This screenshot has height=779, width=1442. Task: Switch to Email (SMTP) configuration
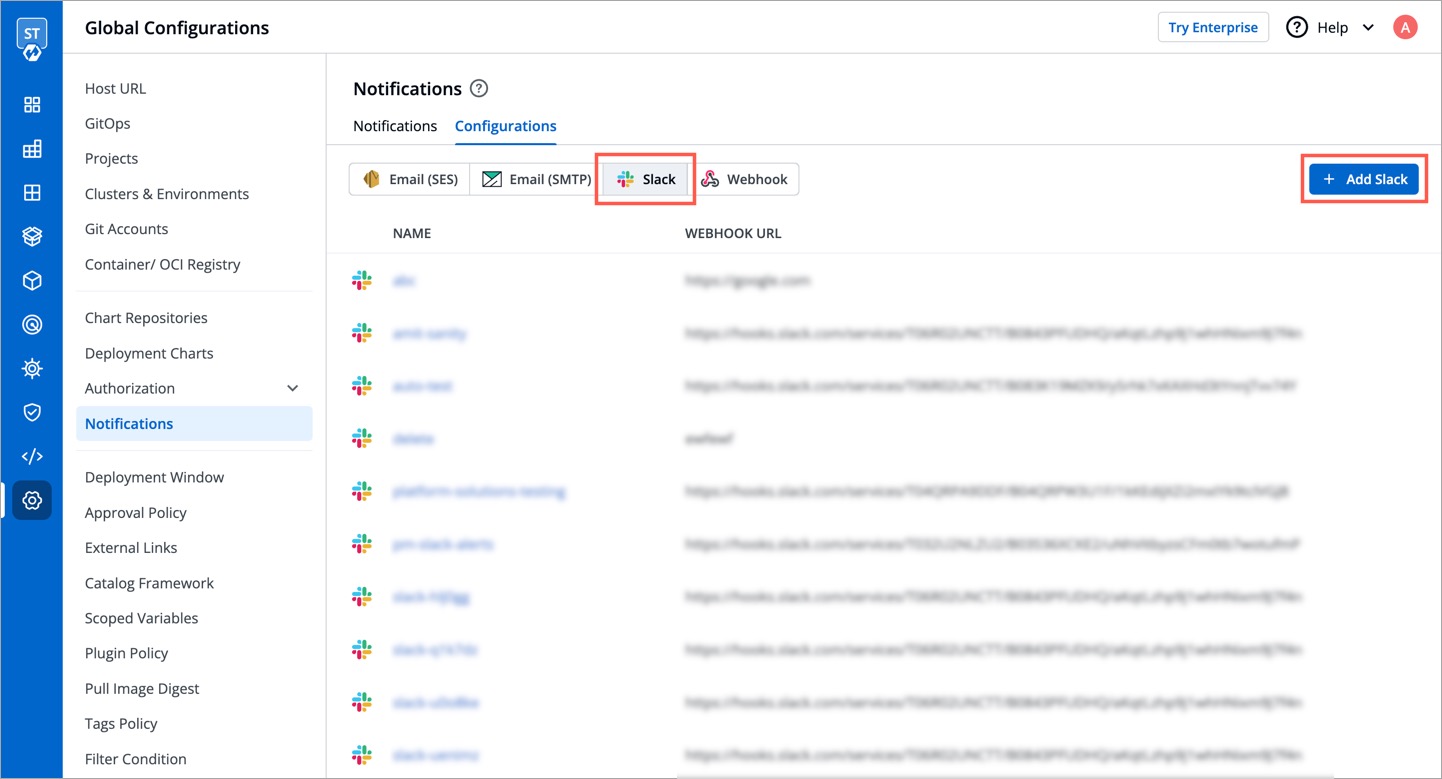[x=536, y=179]
